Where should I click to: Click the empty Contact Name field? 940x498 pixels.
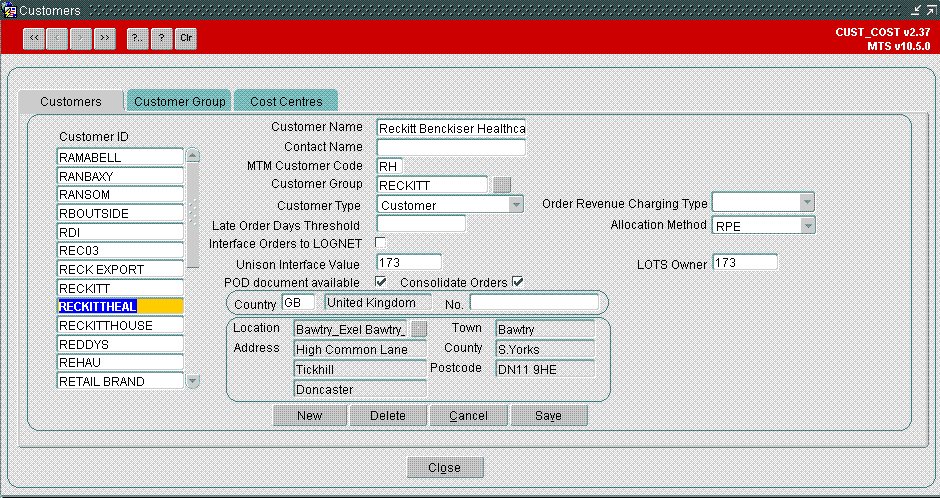click(451, 147)
